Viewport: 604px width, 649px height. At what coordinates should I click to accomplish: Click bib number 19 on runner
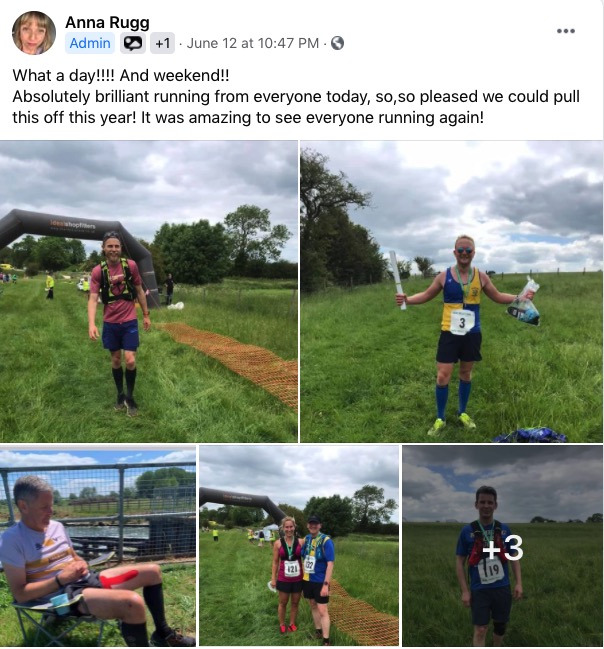[x=491, y=571]
